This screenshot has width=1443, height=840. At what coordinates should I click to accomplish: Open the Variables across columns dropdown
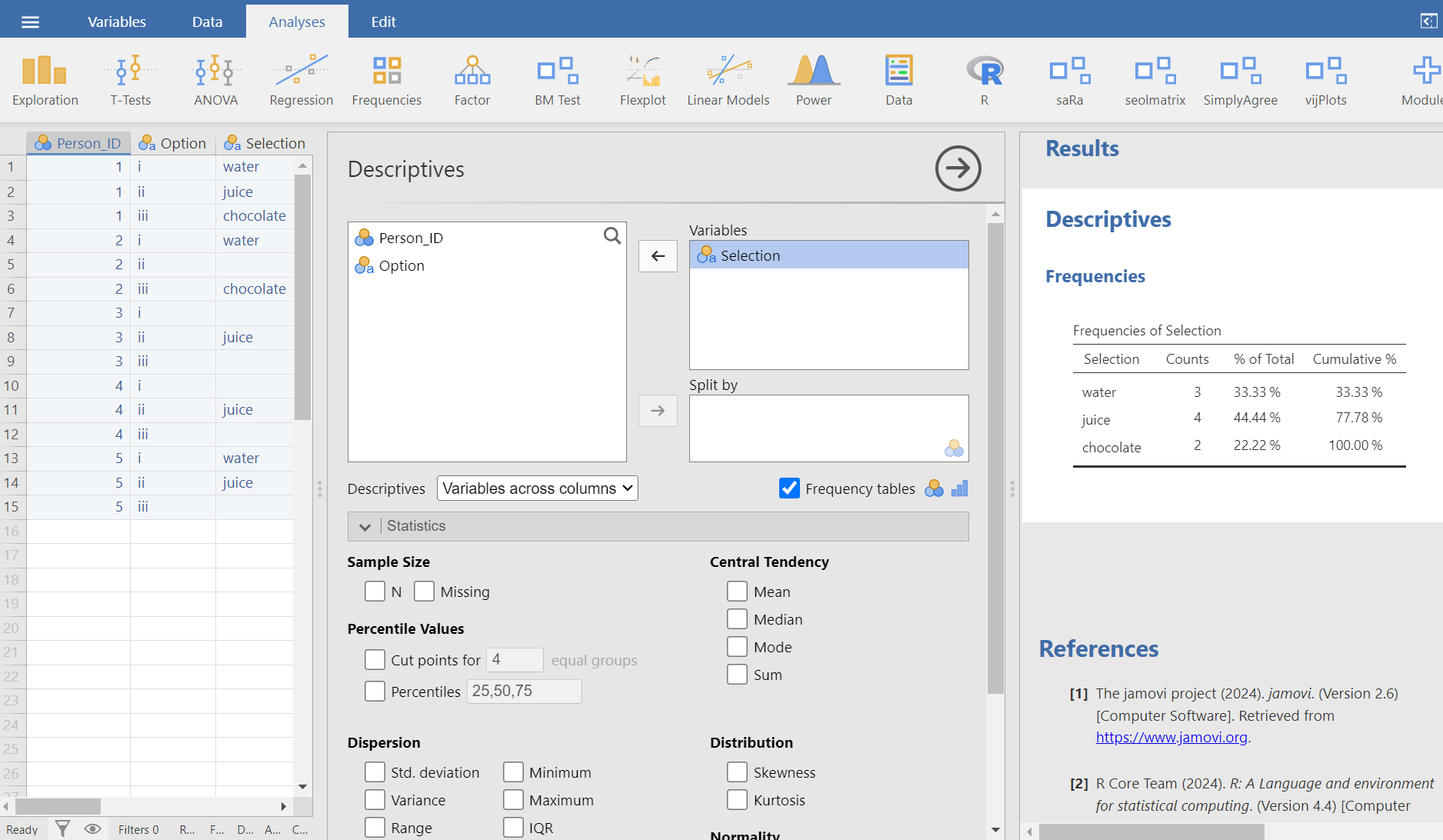(x=537, y=488)
